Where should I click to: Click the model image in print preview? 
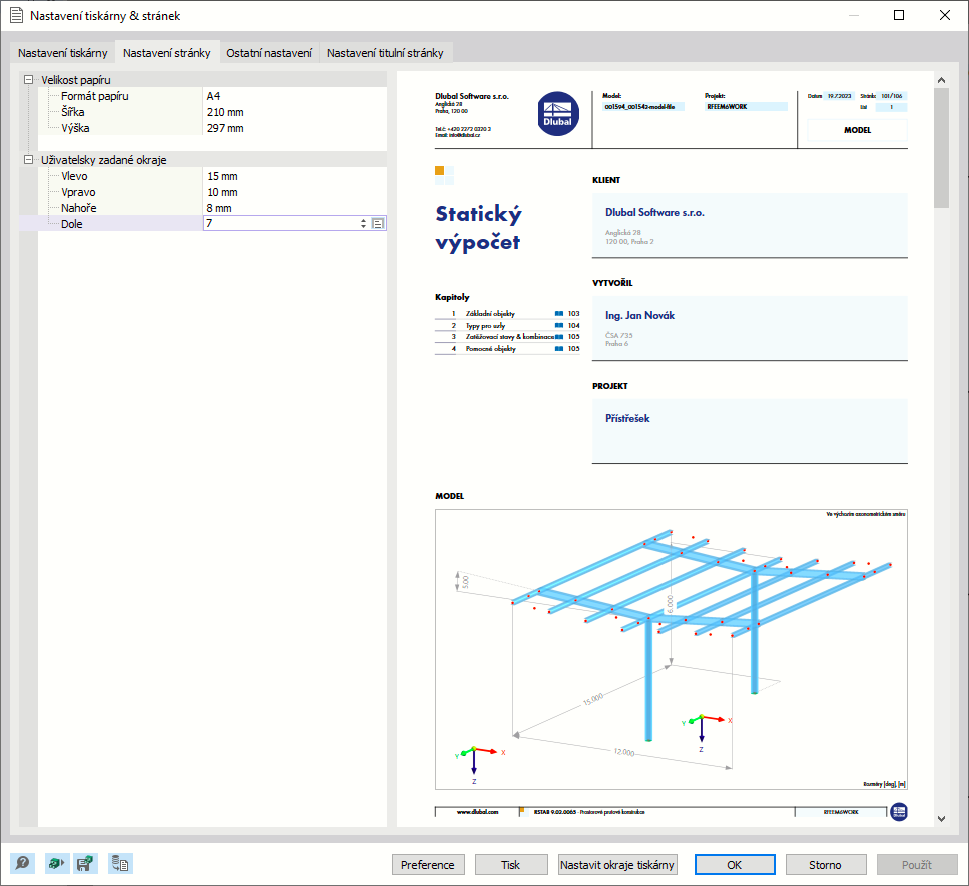(x=671, y=649)
